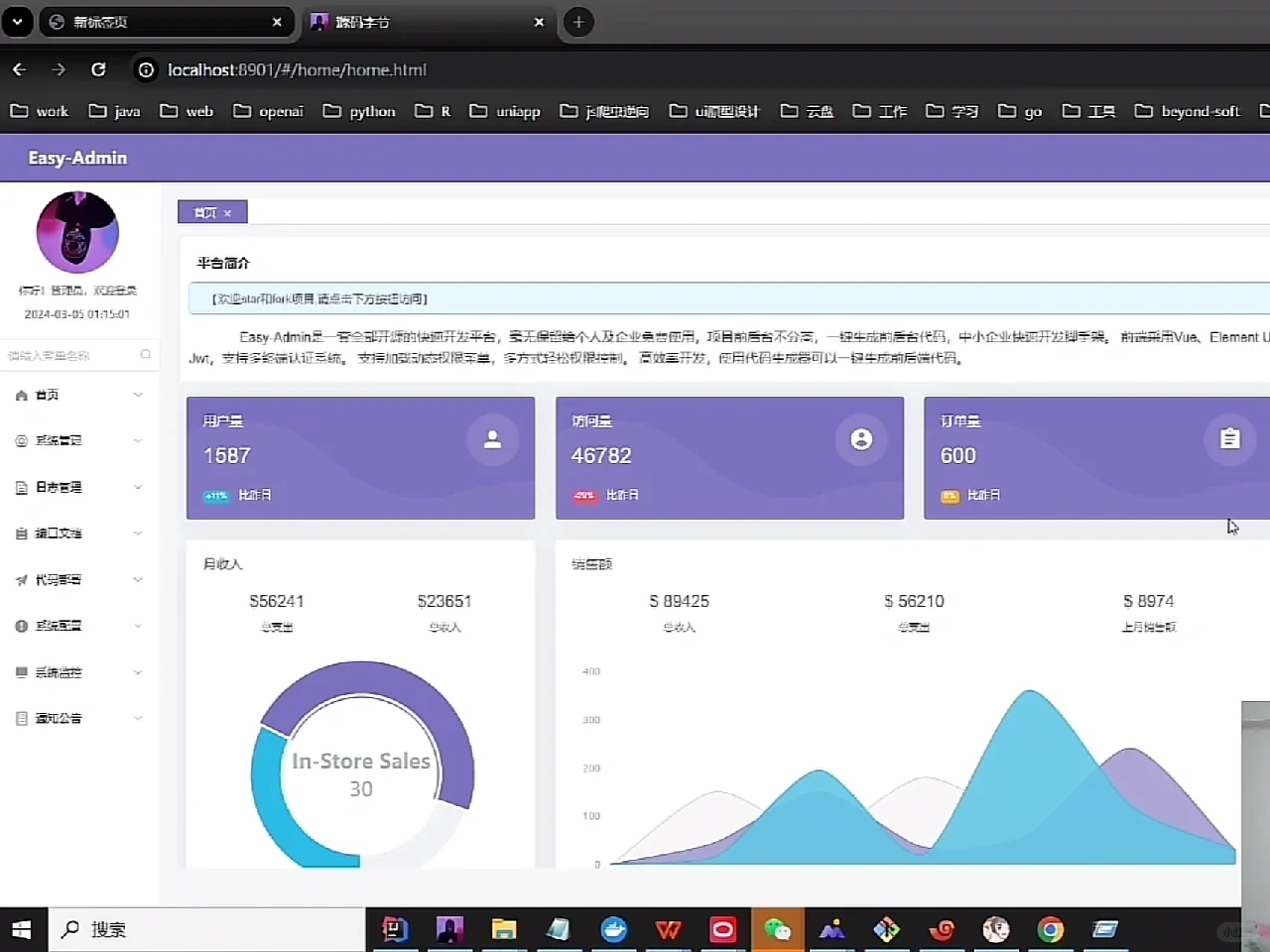Click the sidebar menu name search field
This screenshot has width=1270, height=952.
point(69,355)
